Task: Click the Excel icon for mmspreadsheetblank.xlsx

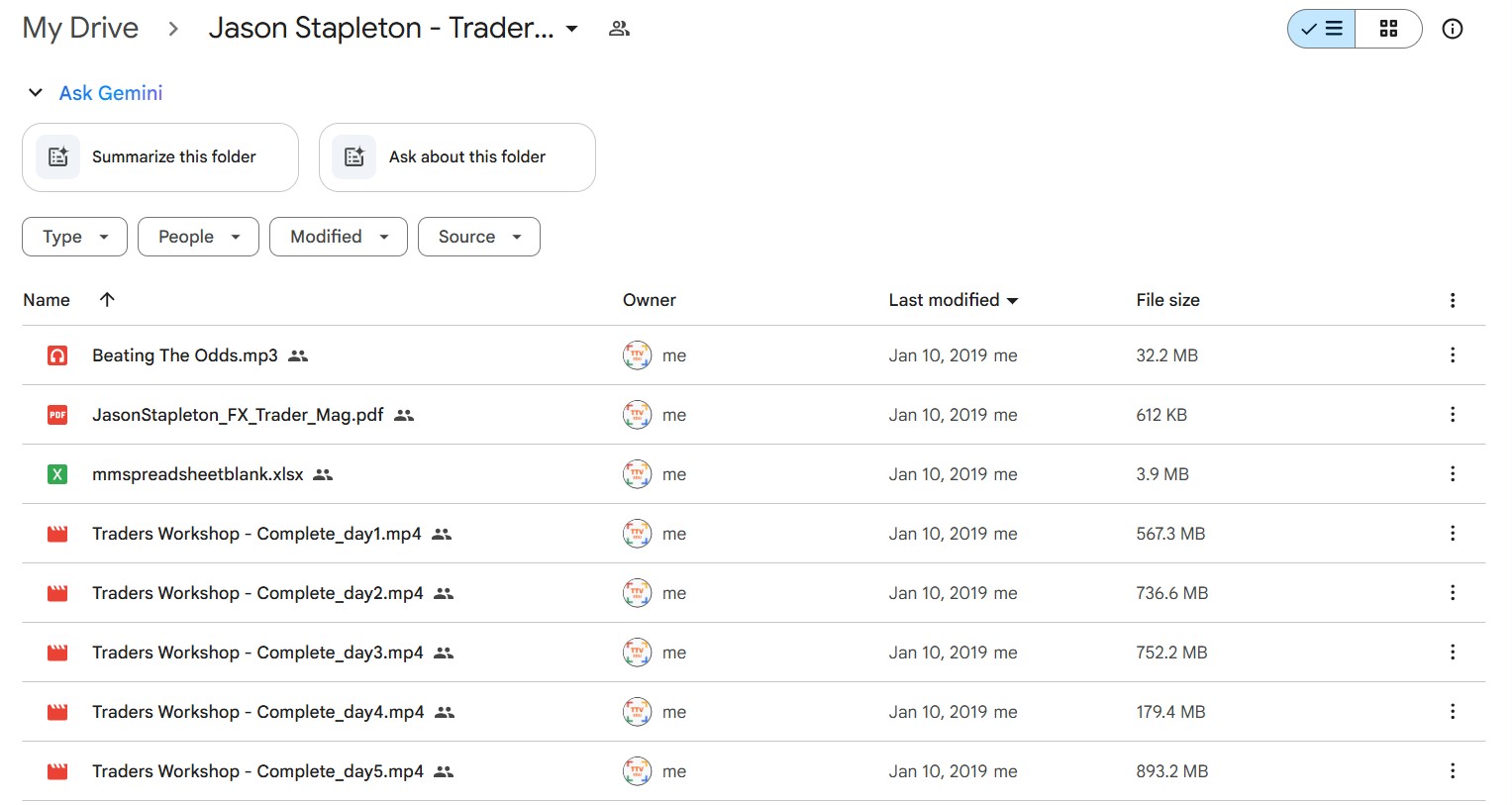Action: point(57,474)
